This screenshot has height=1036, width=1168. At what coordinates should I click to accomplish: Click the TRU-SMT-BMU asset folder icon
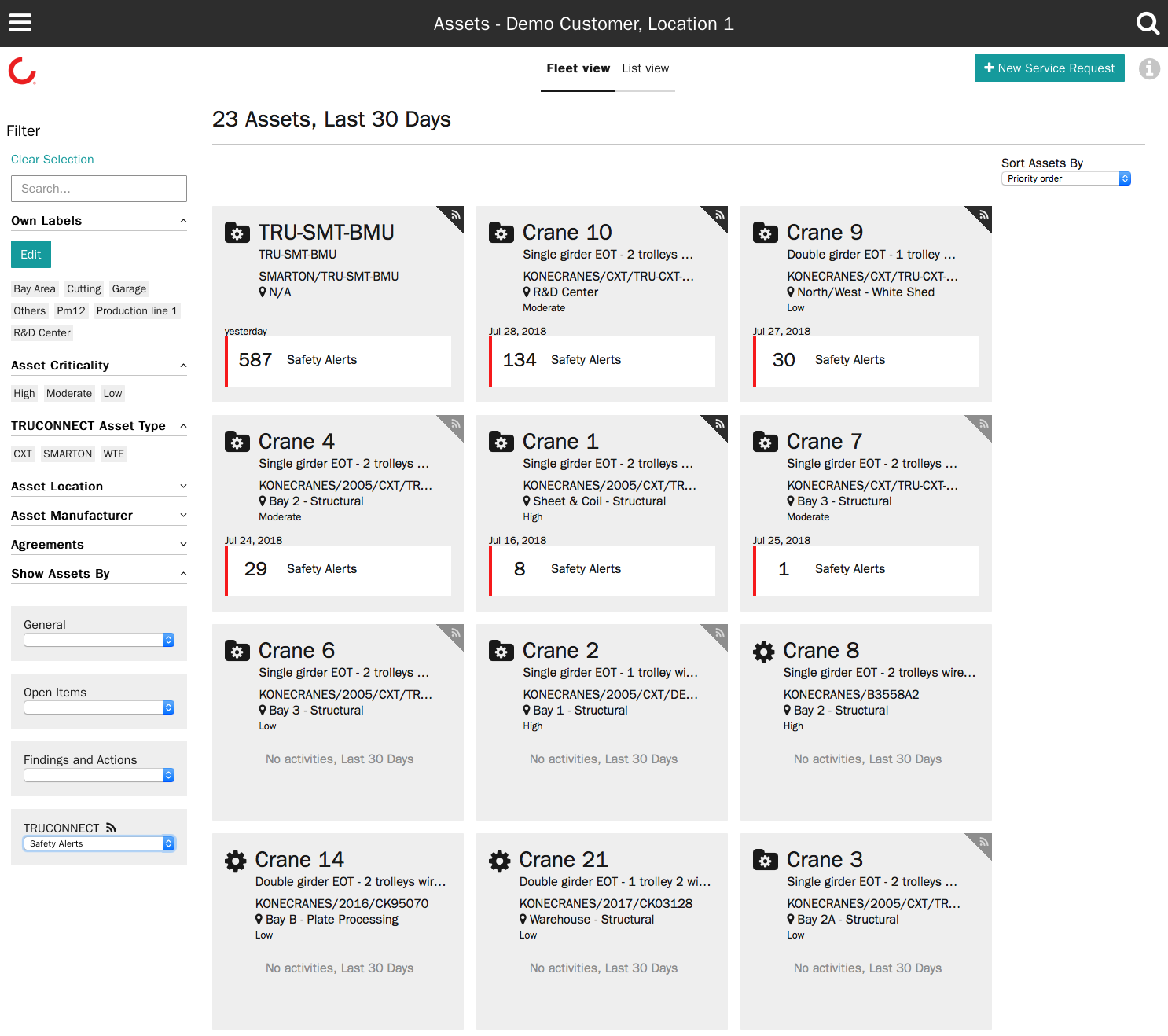point(237,233)
